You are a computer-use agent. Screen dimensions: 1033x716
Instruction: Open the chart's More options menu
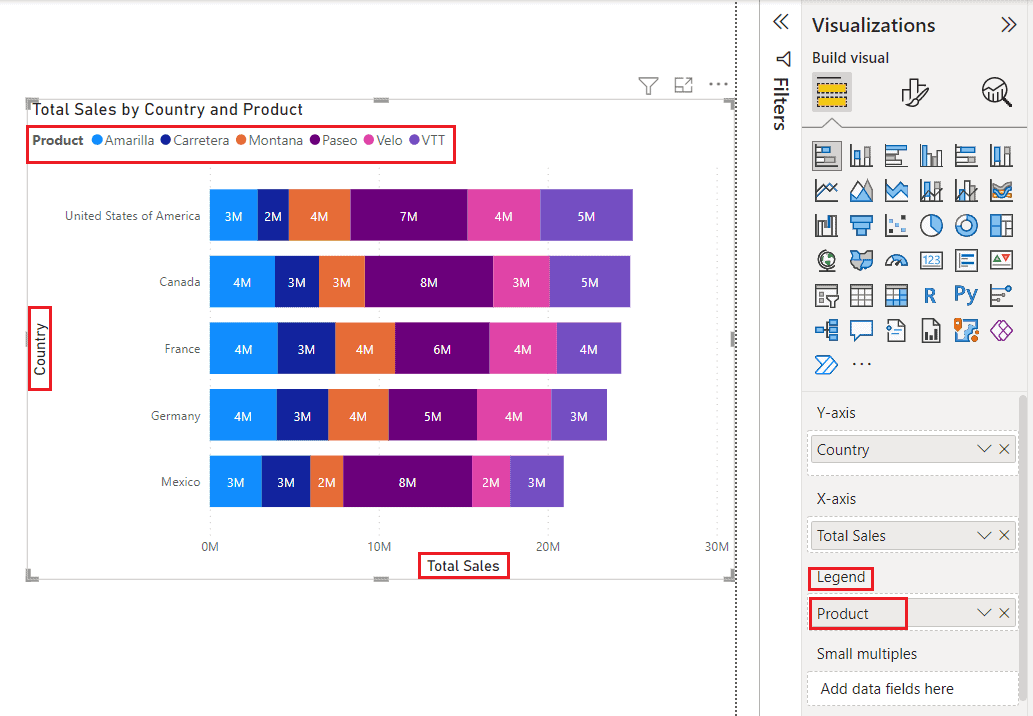click(718, 84)
